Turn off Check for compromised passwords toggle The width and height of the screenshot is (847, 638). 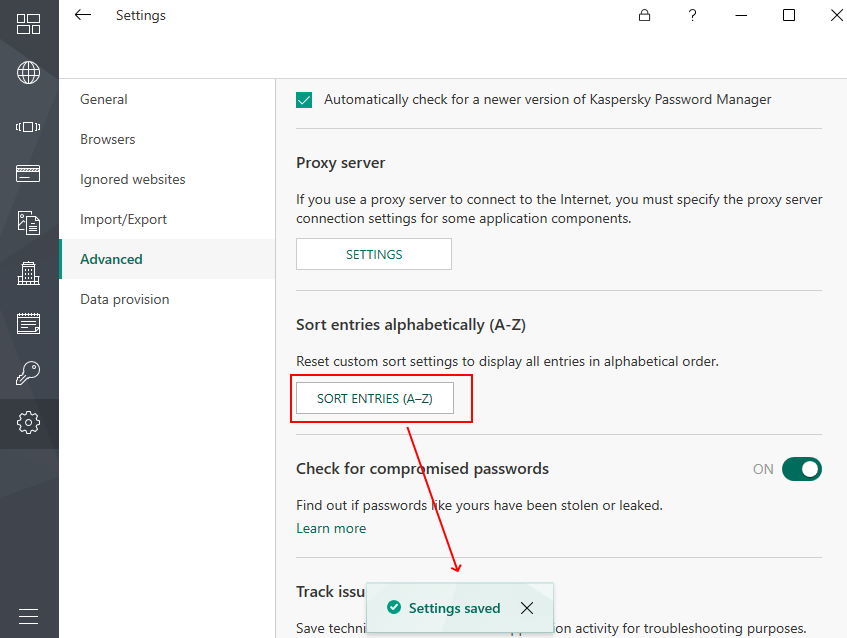[x=801, y=469]
